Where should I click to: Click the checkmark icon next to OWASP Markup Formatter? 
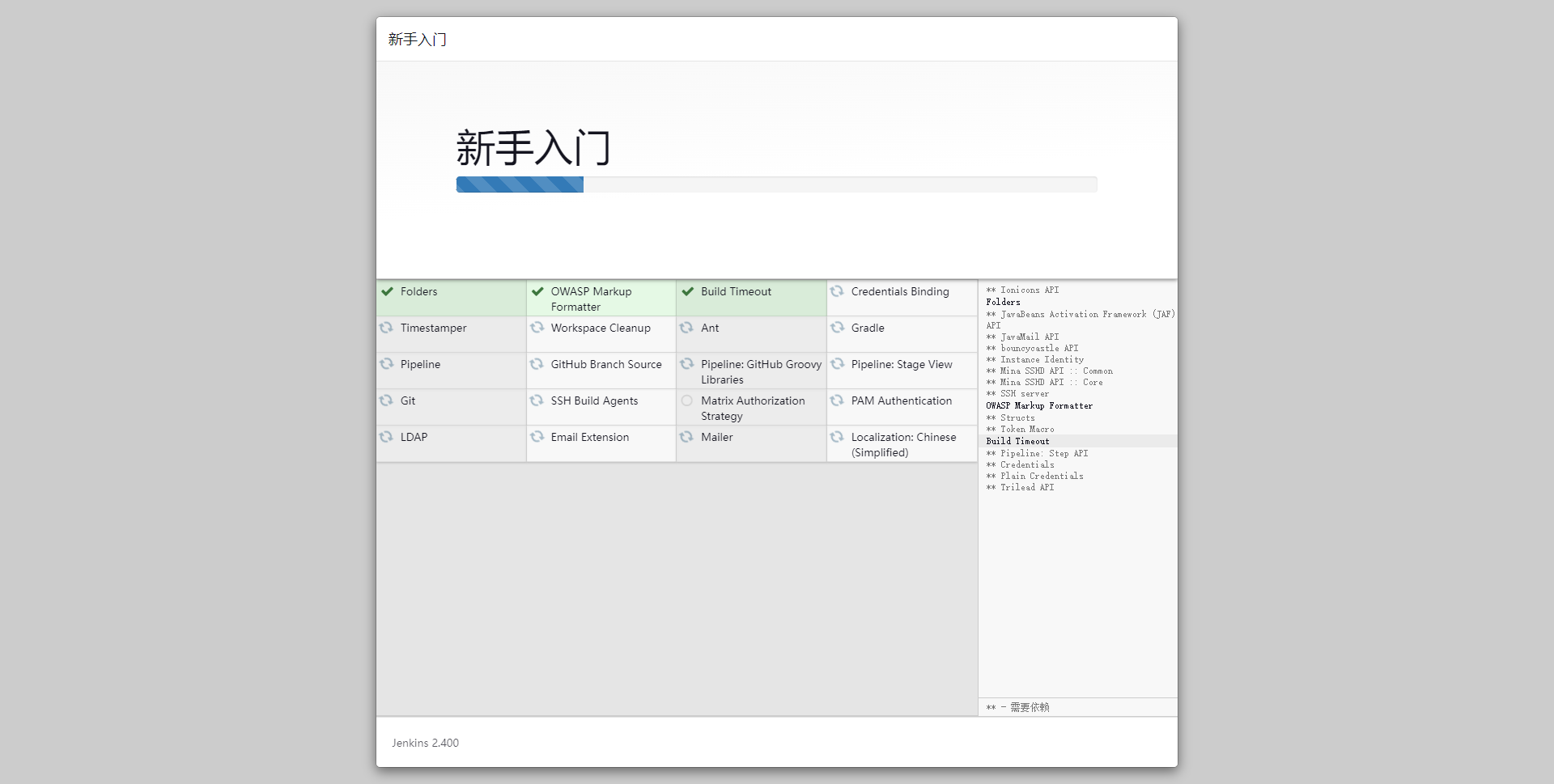pos(537,291)
